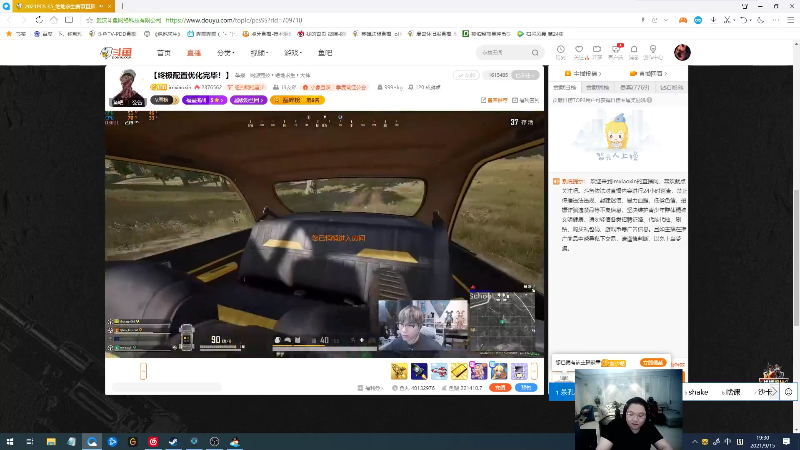Click the video player area
The width and height of the screenshot is (800, 450).
coord(324,234)
